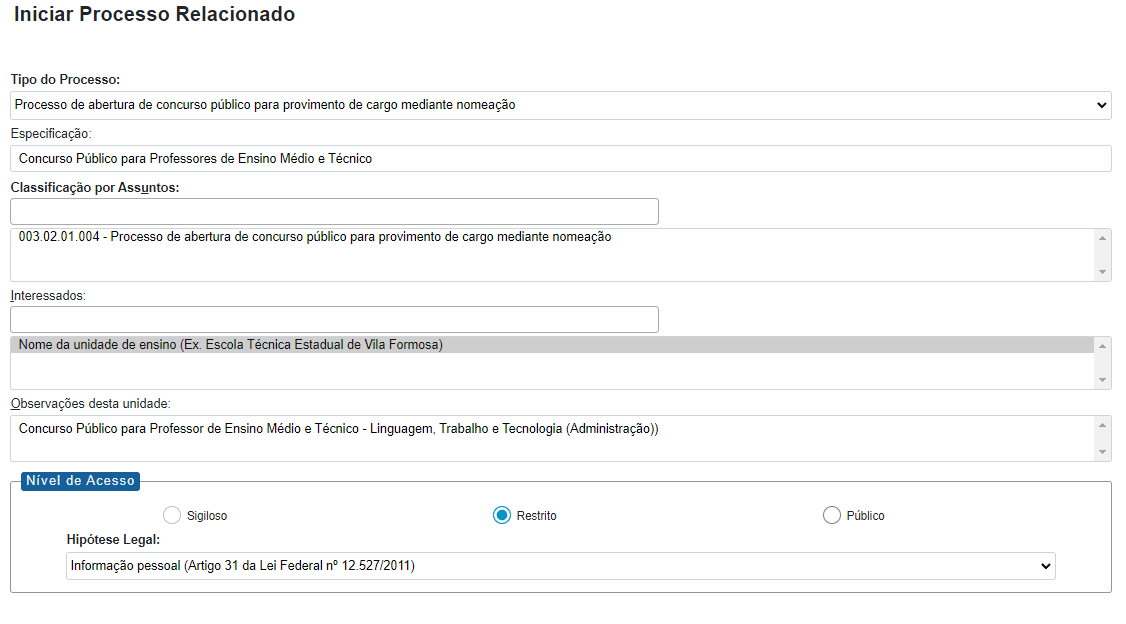Click the Interessados field label
This screenshot has width=1126, height=624.
click(48, 296)
